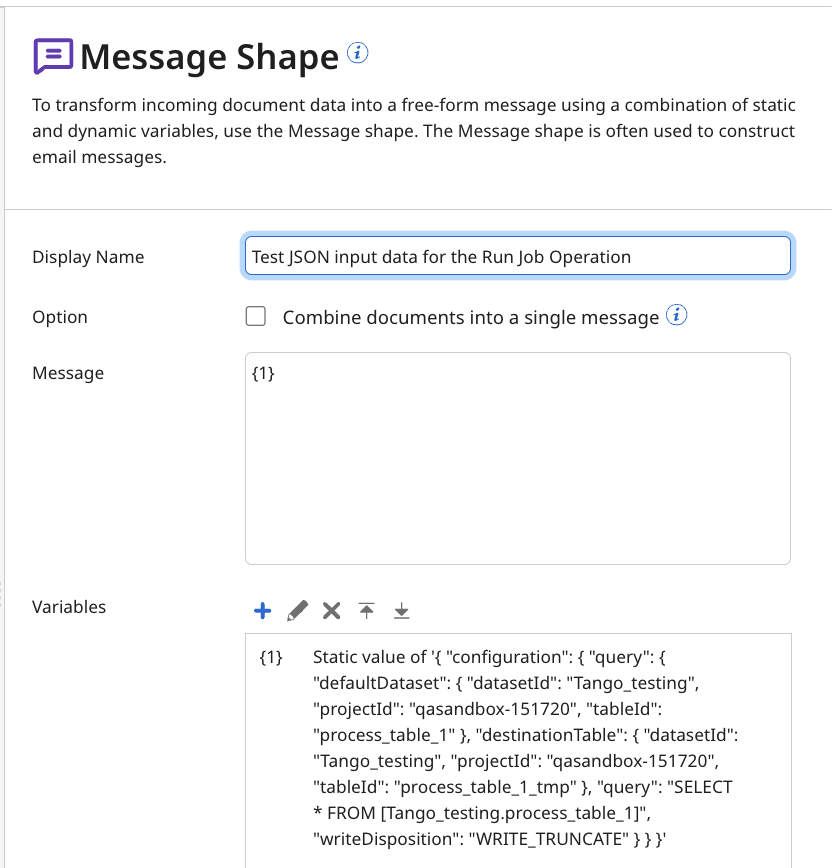Click the {1} placeholder inside the Message box

(263, 373)
